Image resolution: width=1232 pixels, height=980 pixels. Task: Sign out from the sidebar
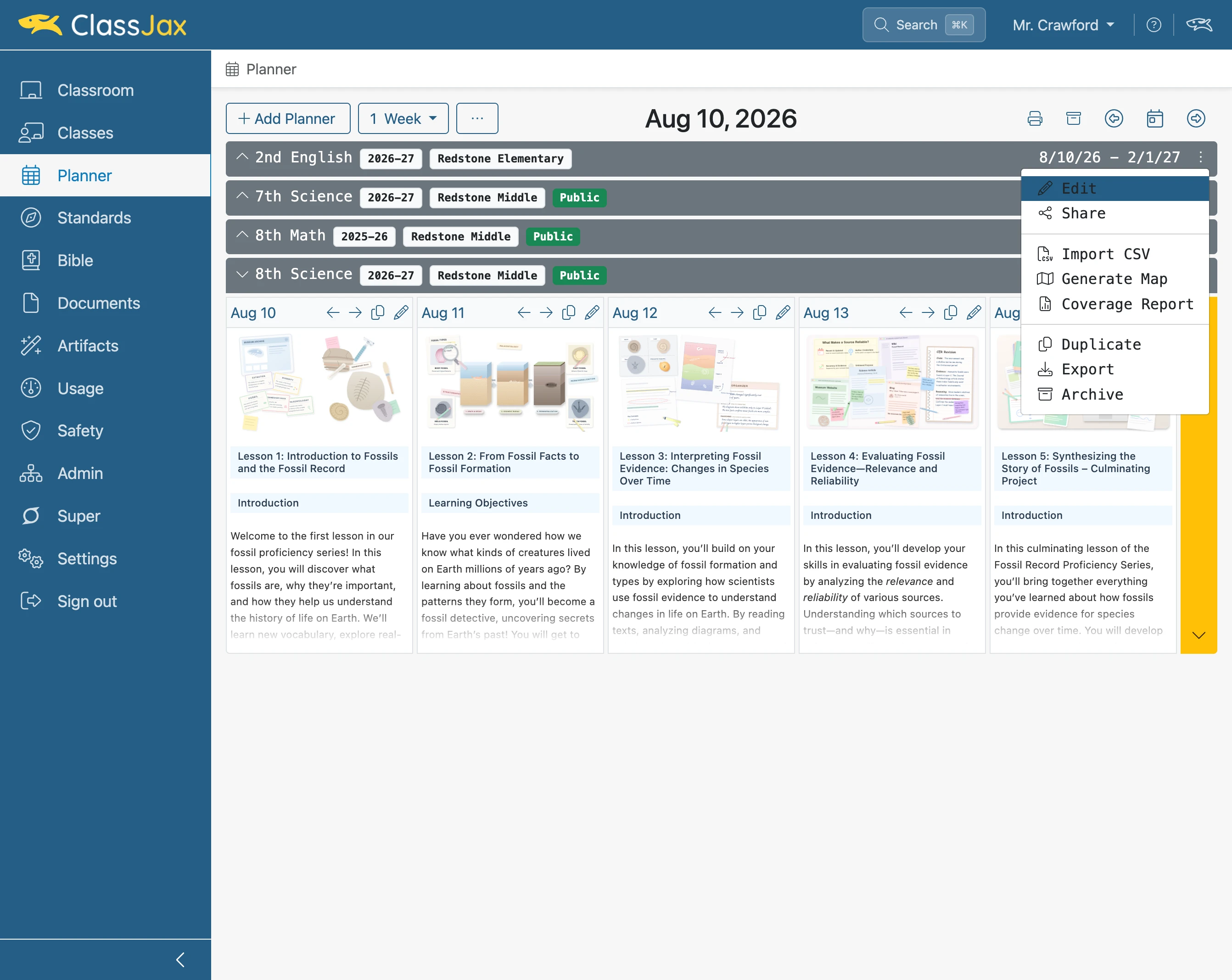tap(106, 601)
